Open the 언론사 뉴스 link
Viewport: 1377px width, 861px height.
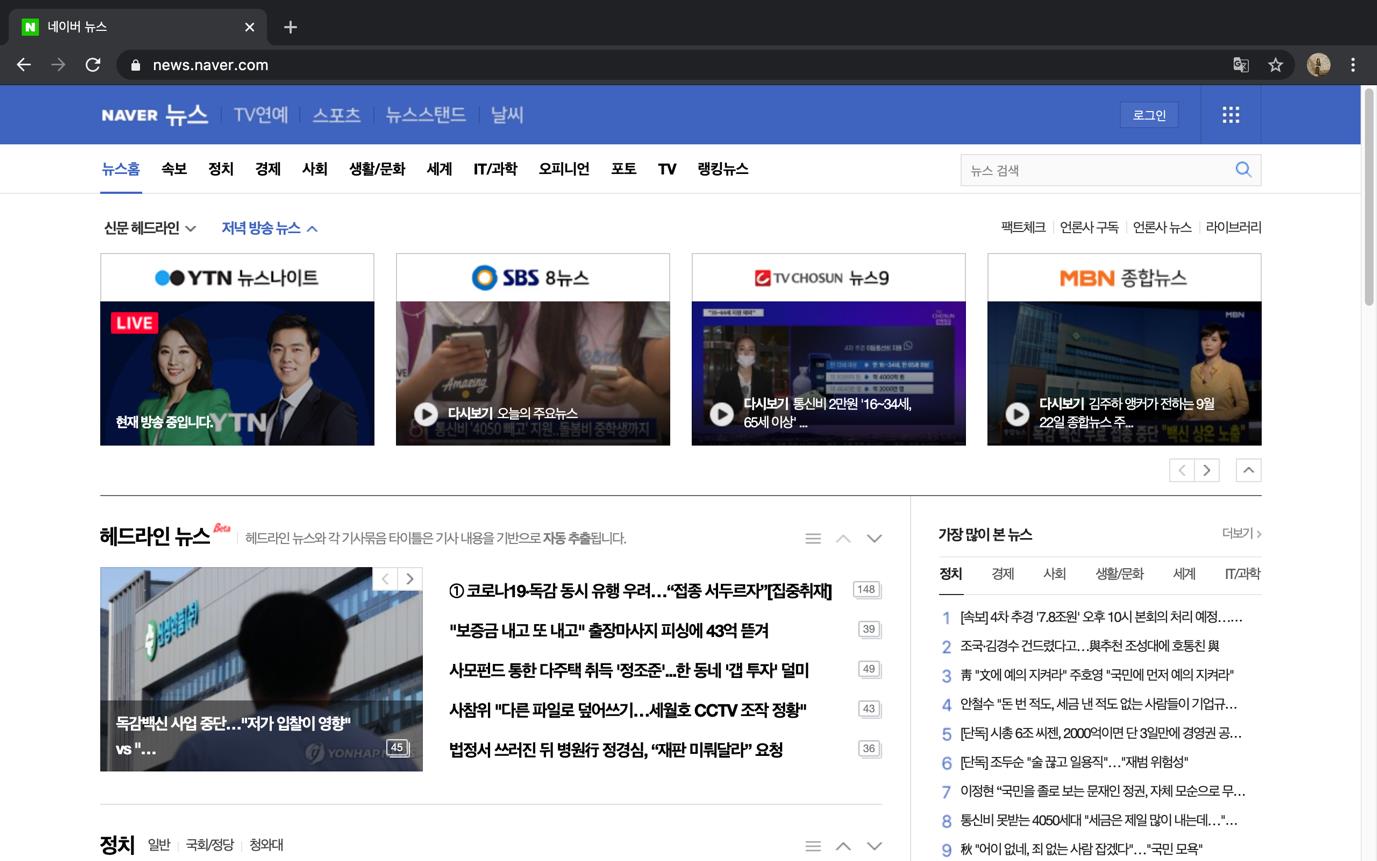[x=1162, y=228]
